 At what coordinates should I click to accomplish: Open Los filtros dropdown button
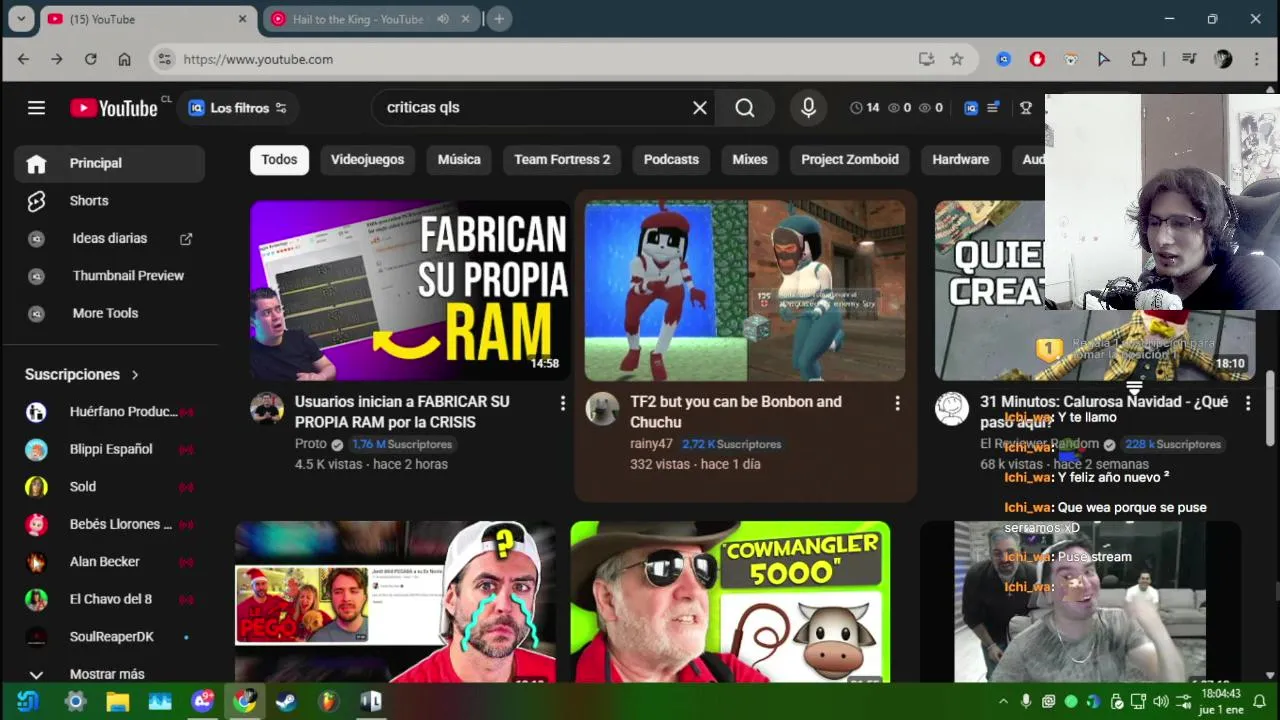[x=238, y=108]
